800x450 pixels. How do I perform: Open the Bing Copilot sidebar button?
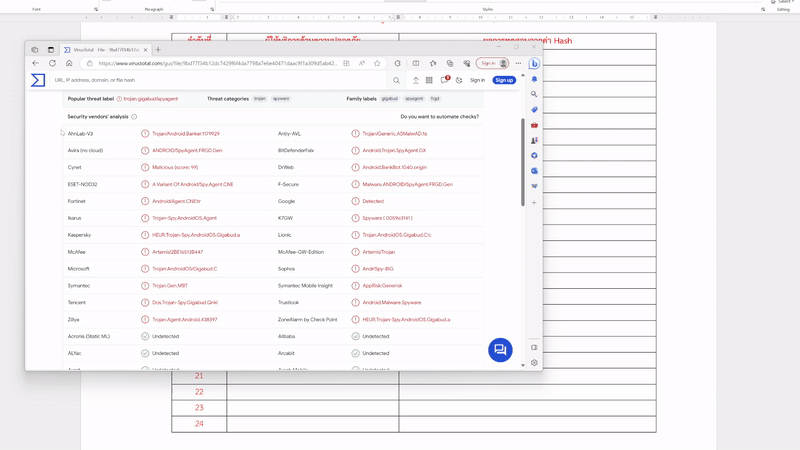point(534,64)
